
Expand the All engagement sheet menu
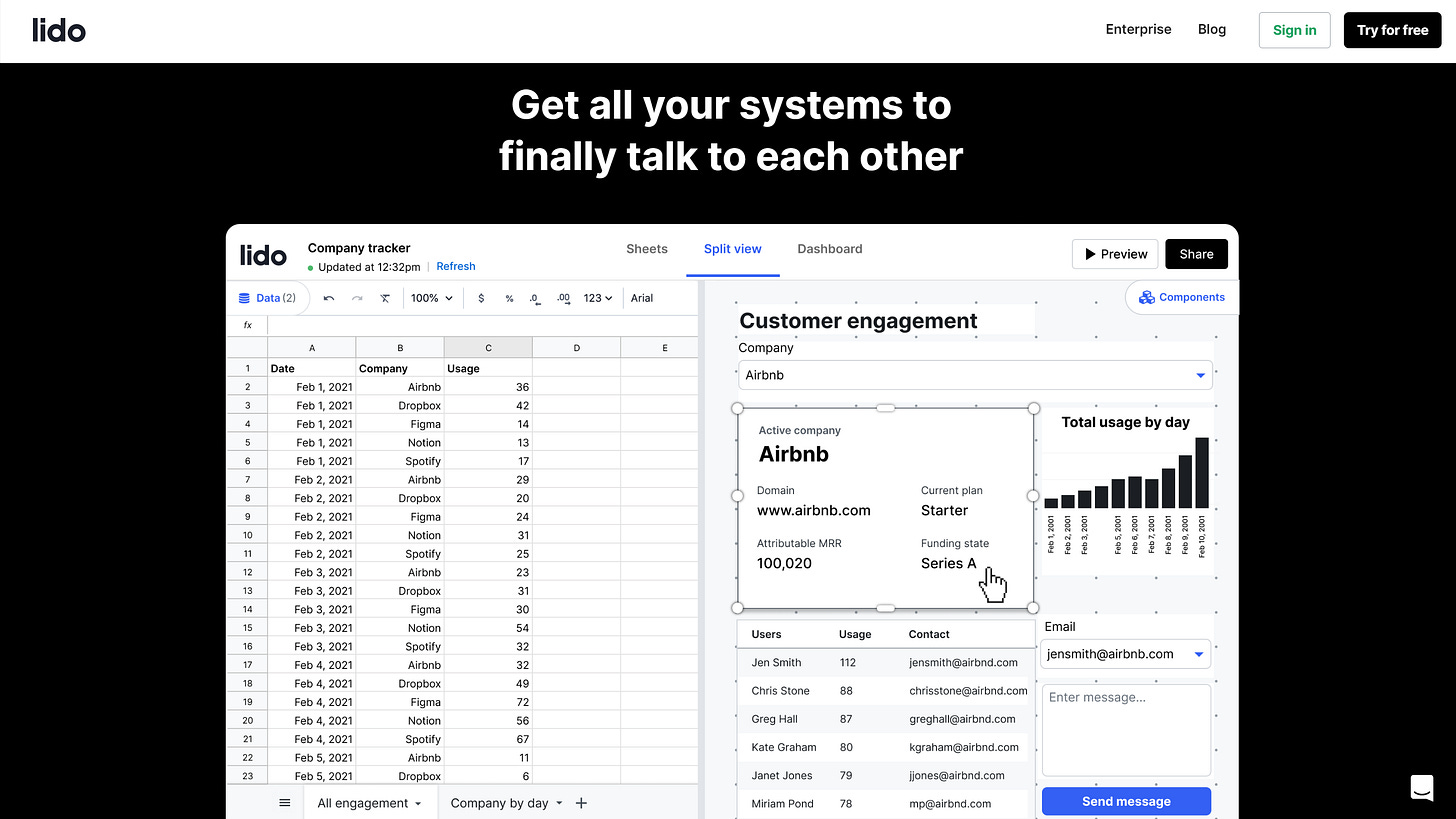click(418, 803)
